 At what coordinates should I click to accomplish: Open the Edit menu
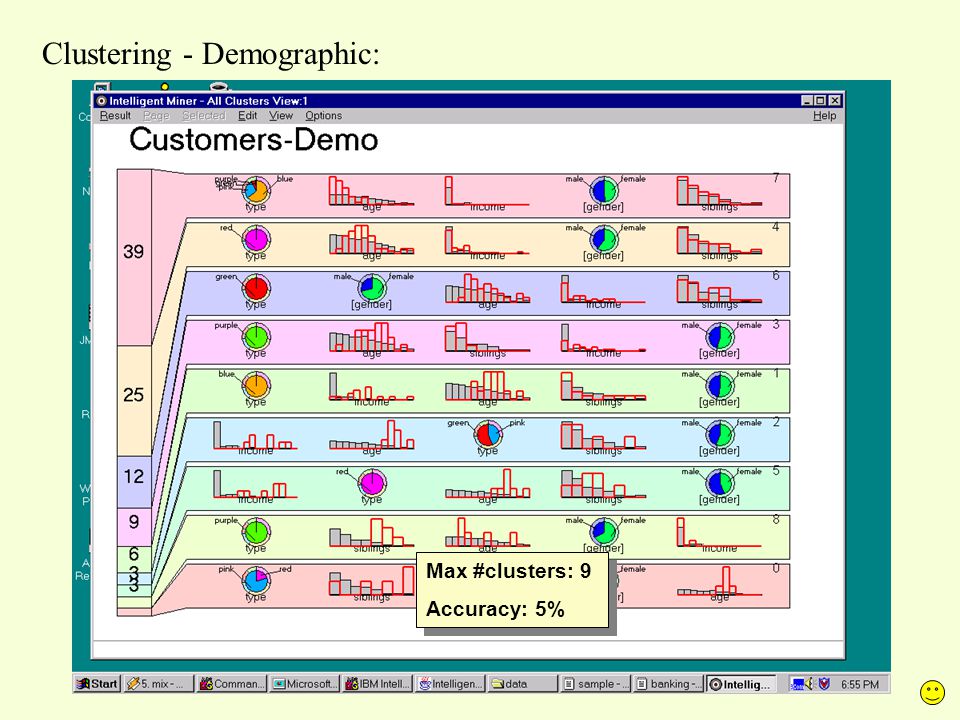(247, 116)
